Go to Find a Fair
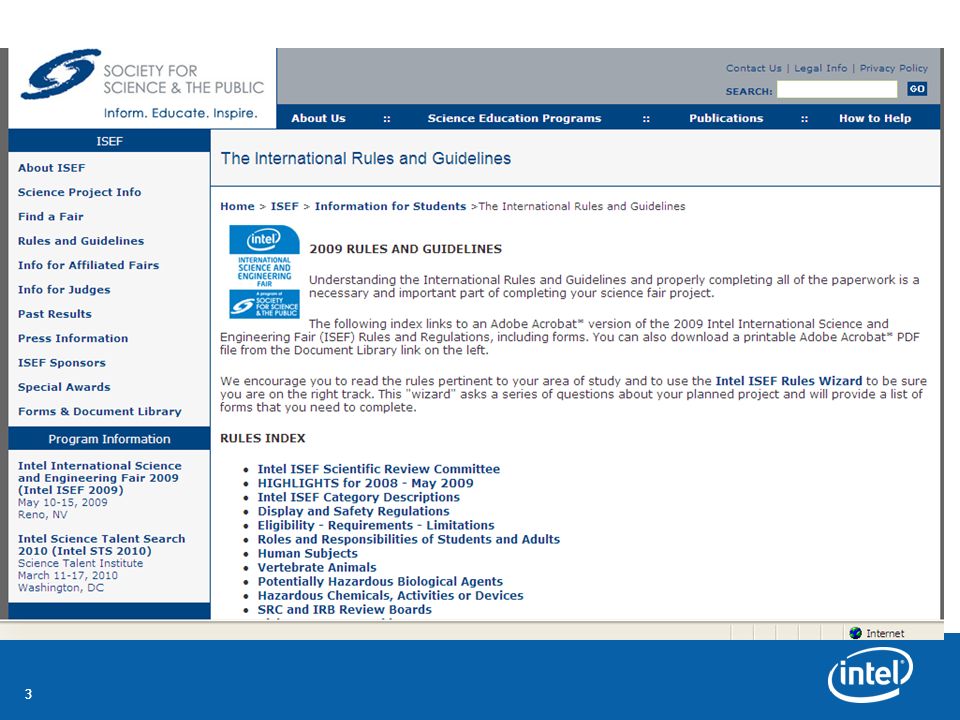 coord(50,217)
